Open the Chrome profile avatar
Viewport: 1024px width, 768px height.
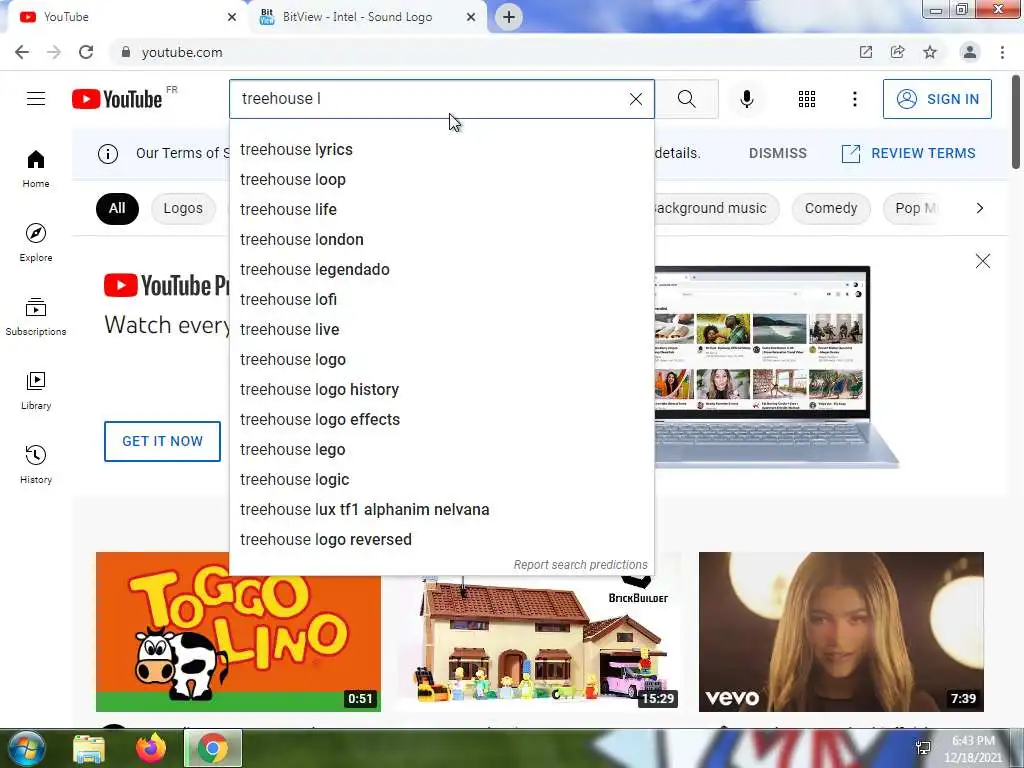tap(970, 52)
